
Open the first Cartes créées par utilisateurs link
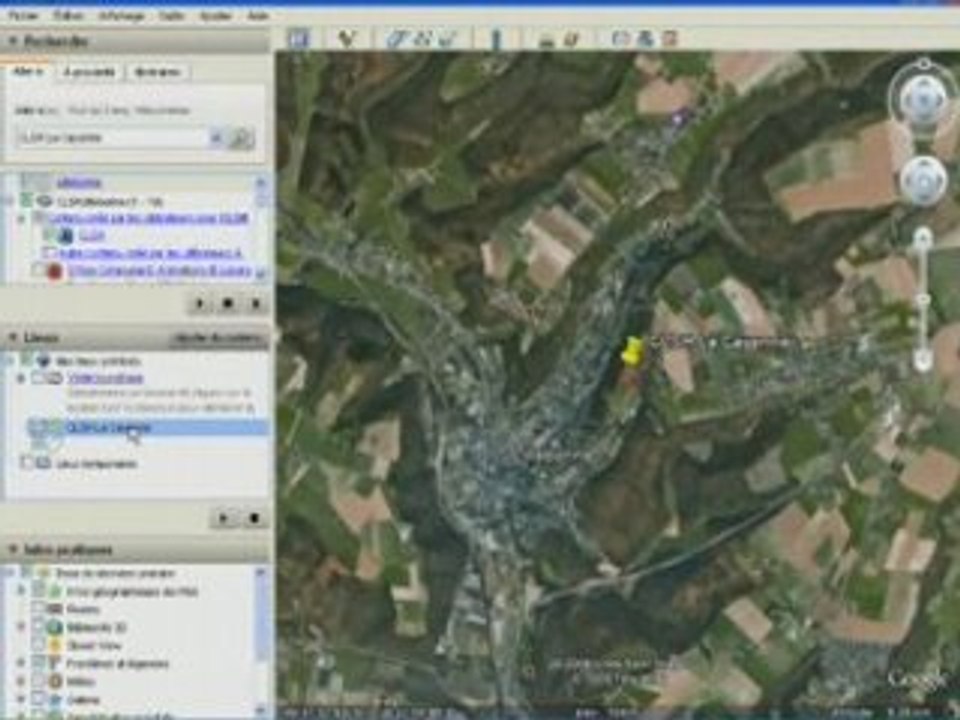point(148,217)
